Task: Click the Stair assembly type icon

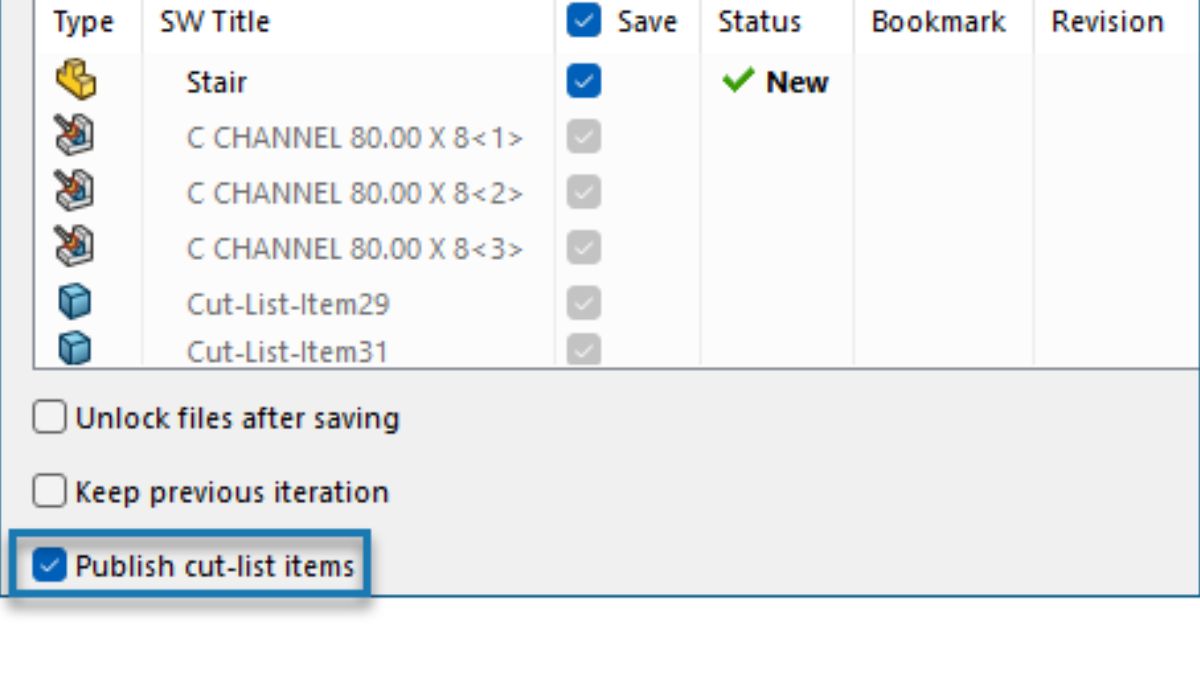Action: pos(76,81)
